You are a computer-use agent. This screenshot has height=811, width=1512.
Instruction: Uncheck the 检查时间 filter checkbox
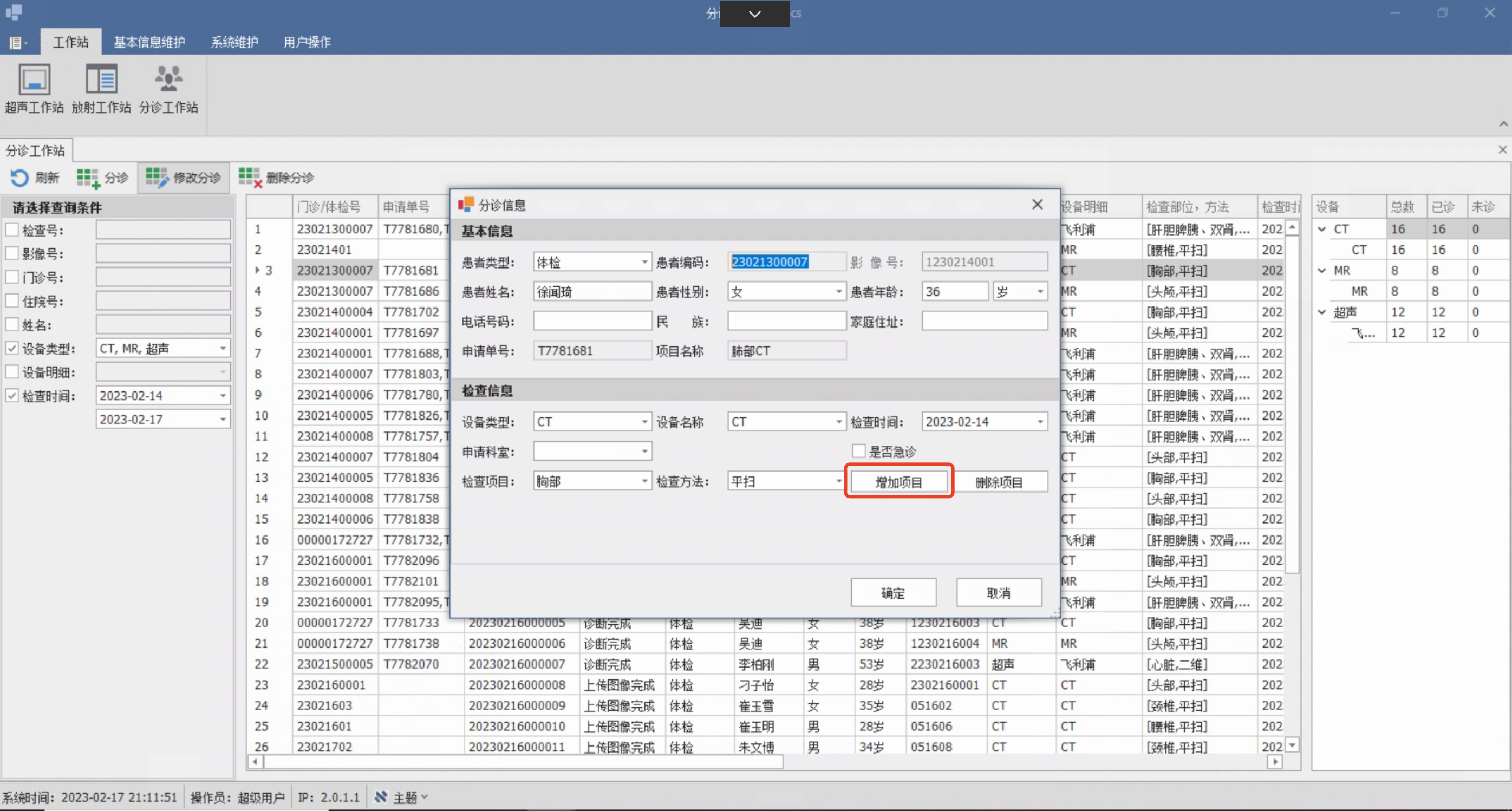pos(12,396)
